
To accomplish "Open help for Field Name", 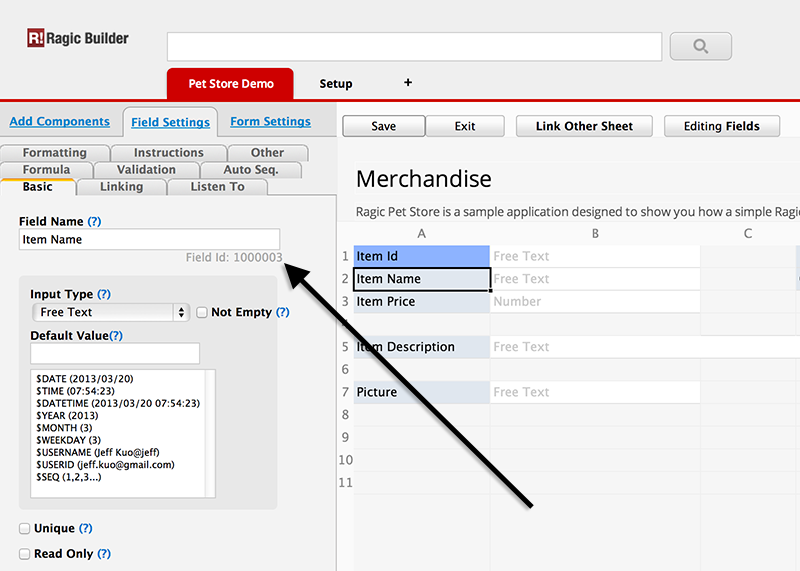I will [x=94, y=221].
